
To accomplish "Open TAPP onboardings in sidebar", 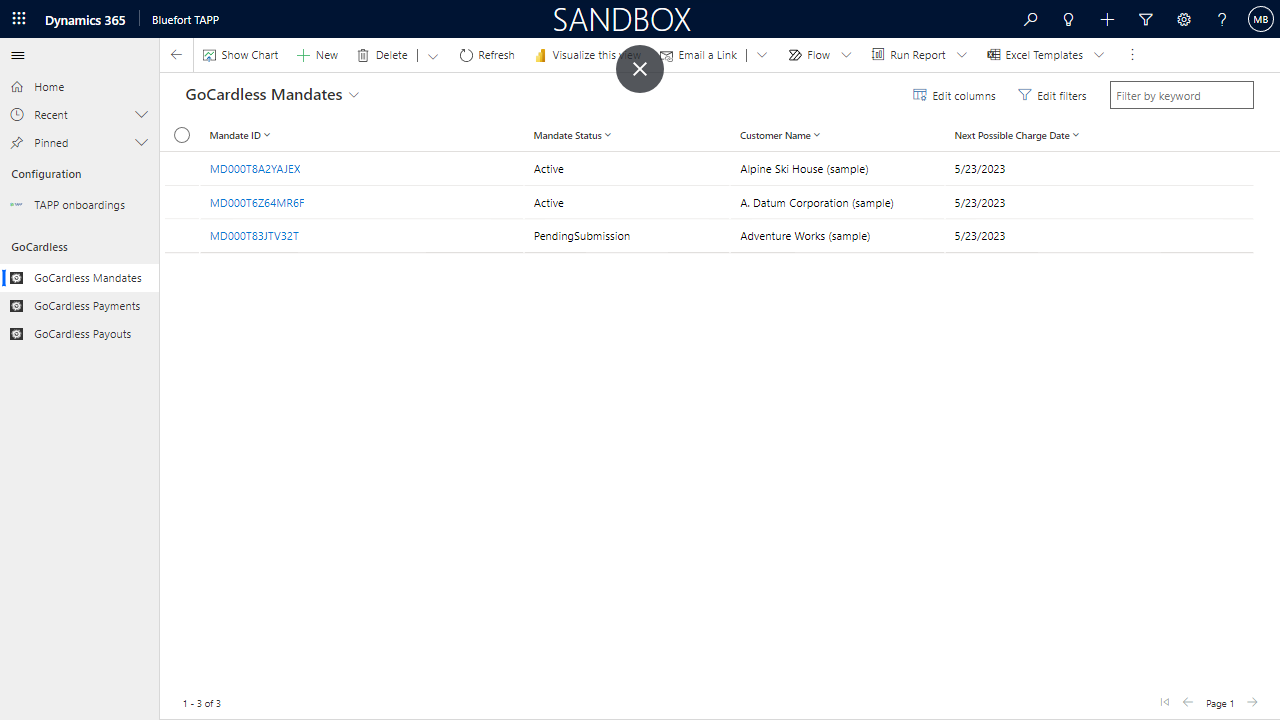I will click(x=80, y=205).
